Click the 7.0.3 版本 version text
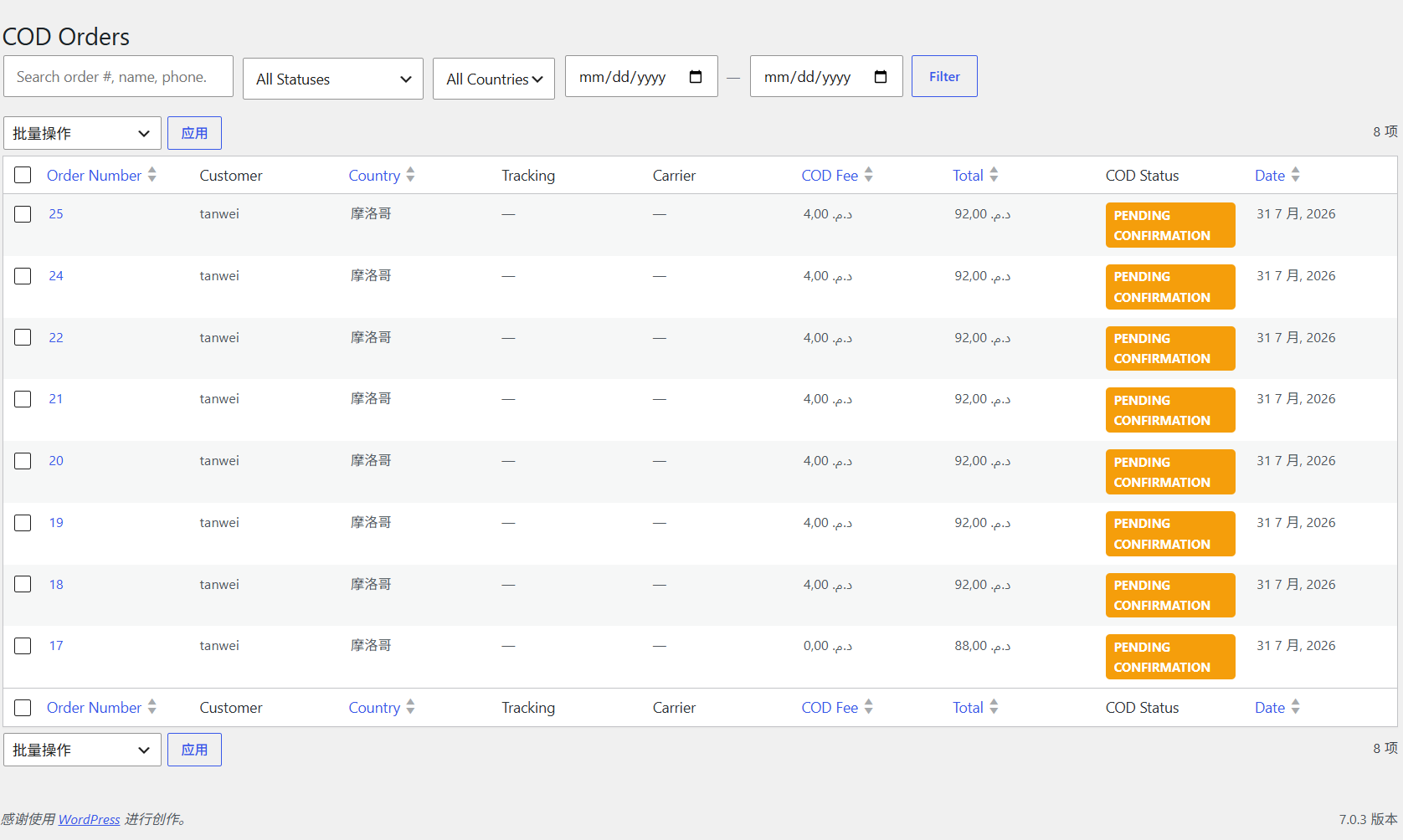The image size is (1403, 840). tap(1368, 819)
